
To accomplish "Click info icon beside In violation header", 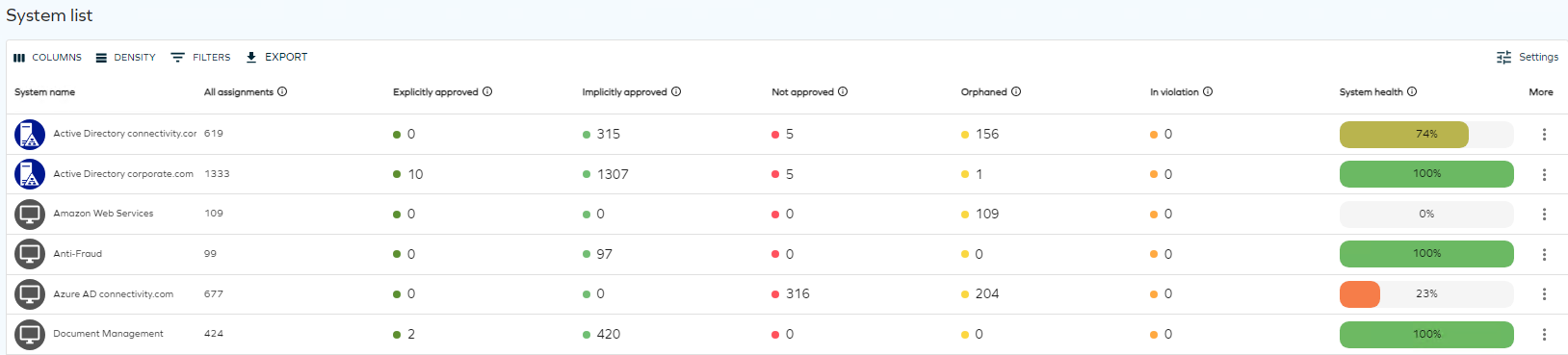I will click(x=1208, y=92).
